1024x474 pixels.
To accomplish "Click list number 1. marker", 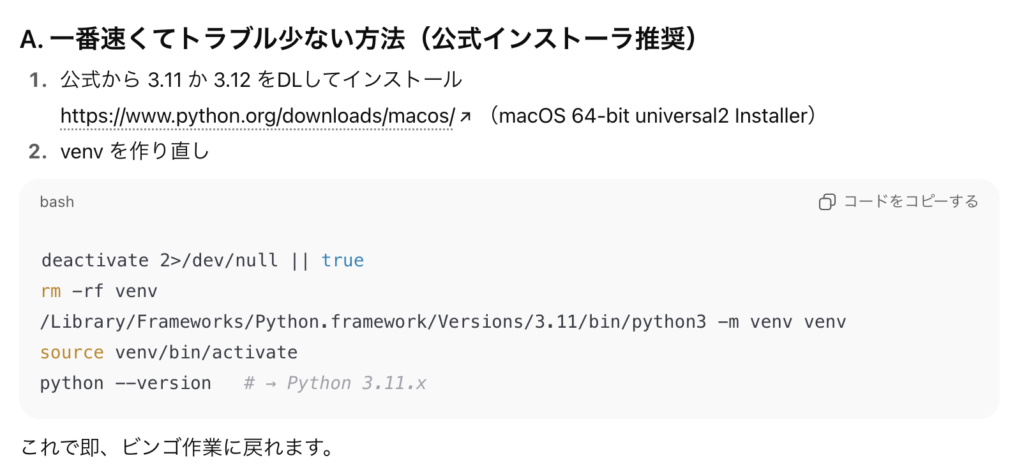I will coord(39,82).
